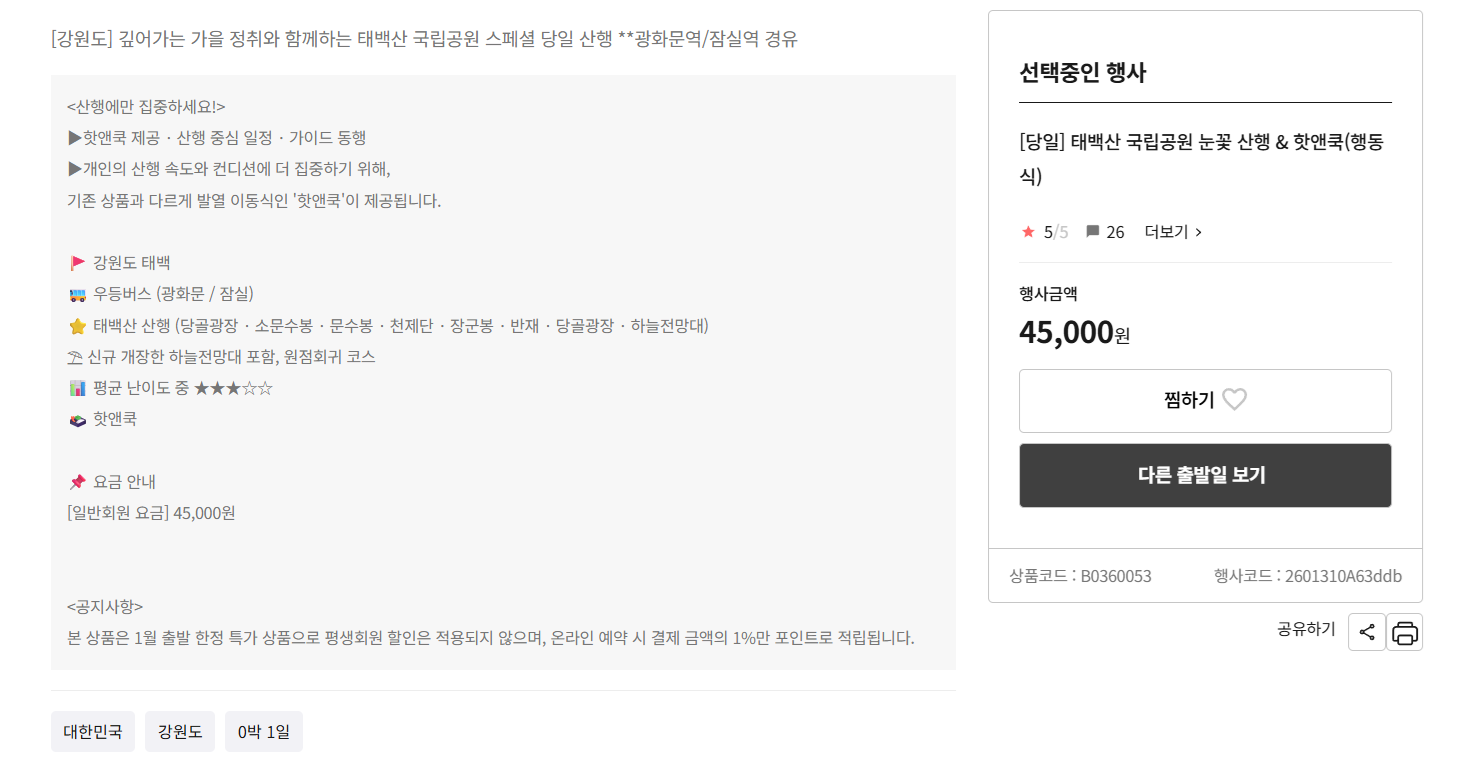The width and height of the screenshot is (1464, 760).
Task: Click the review count 26
Action: pos(1114,231)
